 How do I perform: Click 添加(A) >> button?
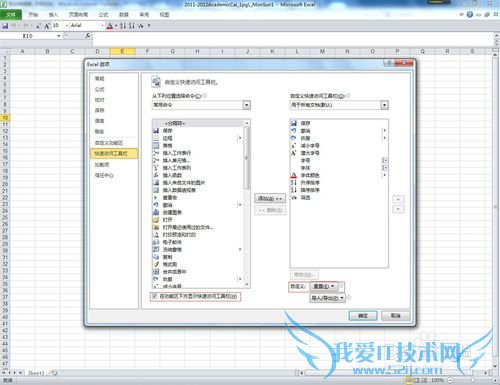point(270,199)
